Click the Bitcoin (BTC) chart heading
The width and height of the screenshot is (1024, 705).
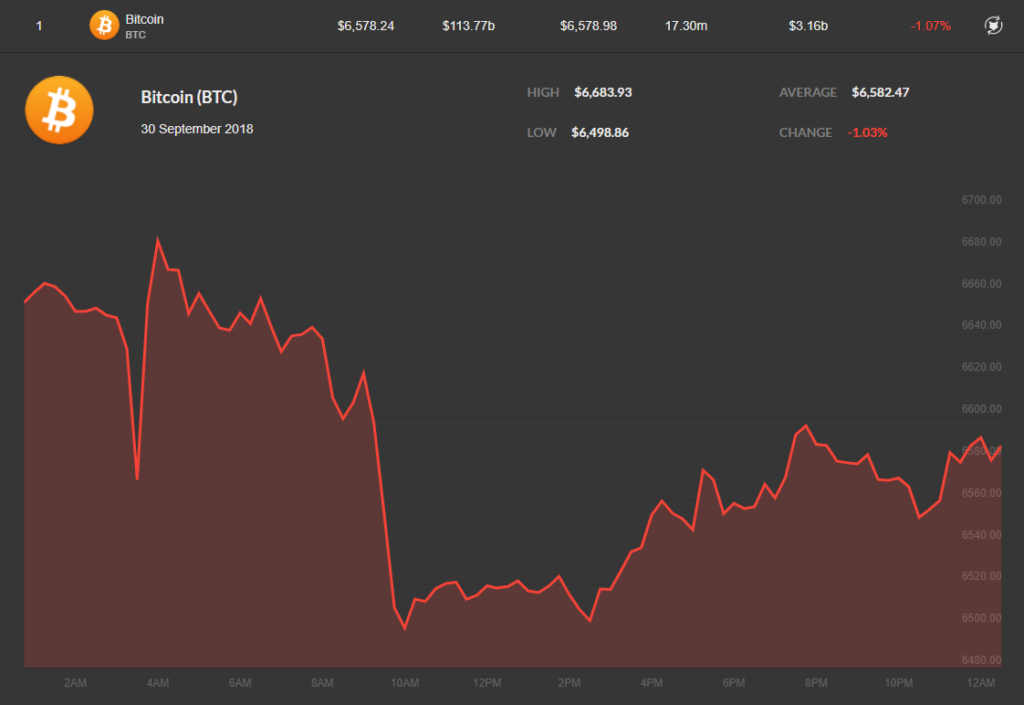tap(189, 97)
